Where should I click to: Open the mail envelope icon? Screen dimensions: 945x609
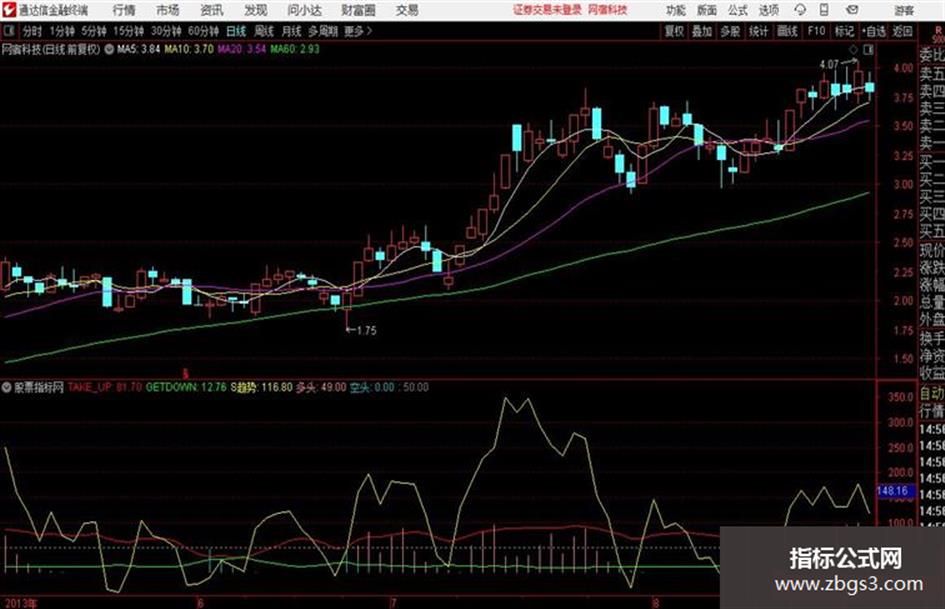(x=852, y=10)
